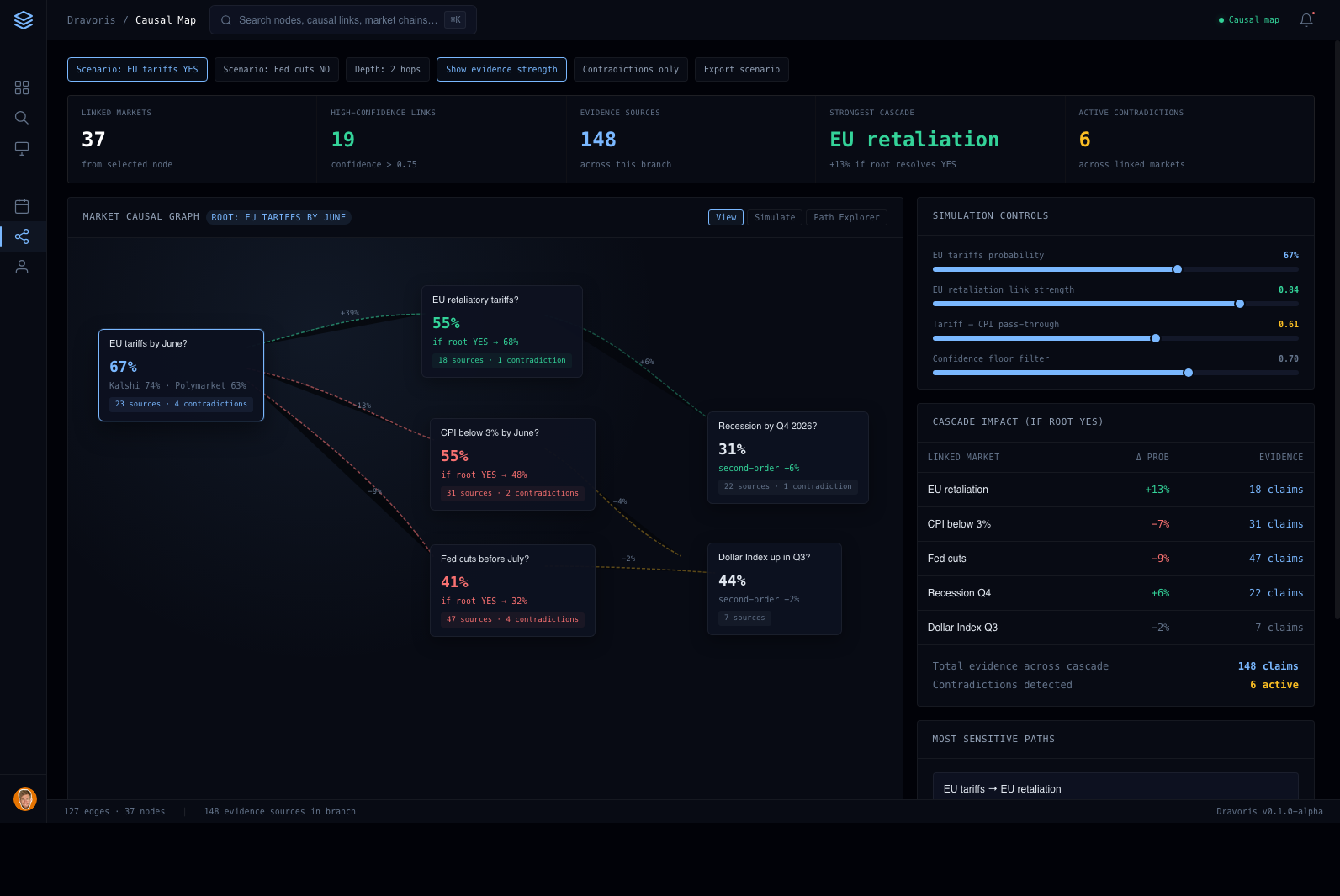Open the monitor icon in left sidebar

tap(22, 149)
